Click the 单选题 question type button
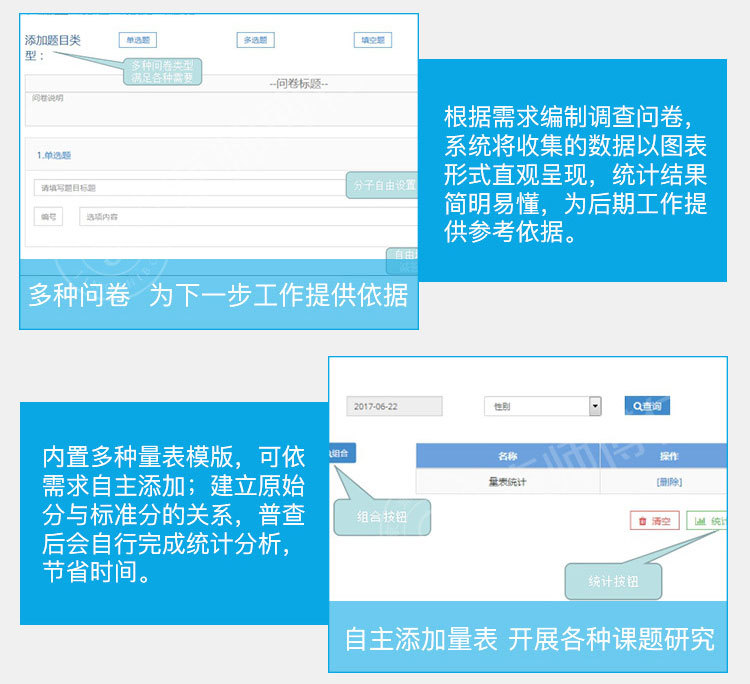Screen dimensions: 750x684 [x=138, y=40]
